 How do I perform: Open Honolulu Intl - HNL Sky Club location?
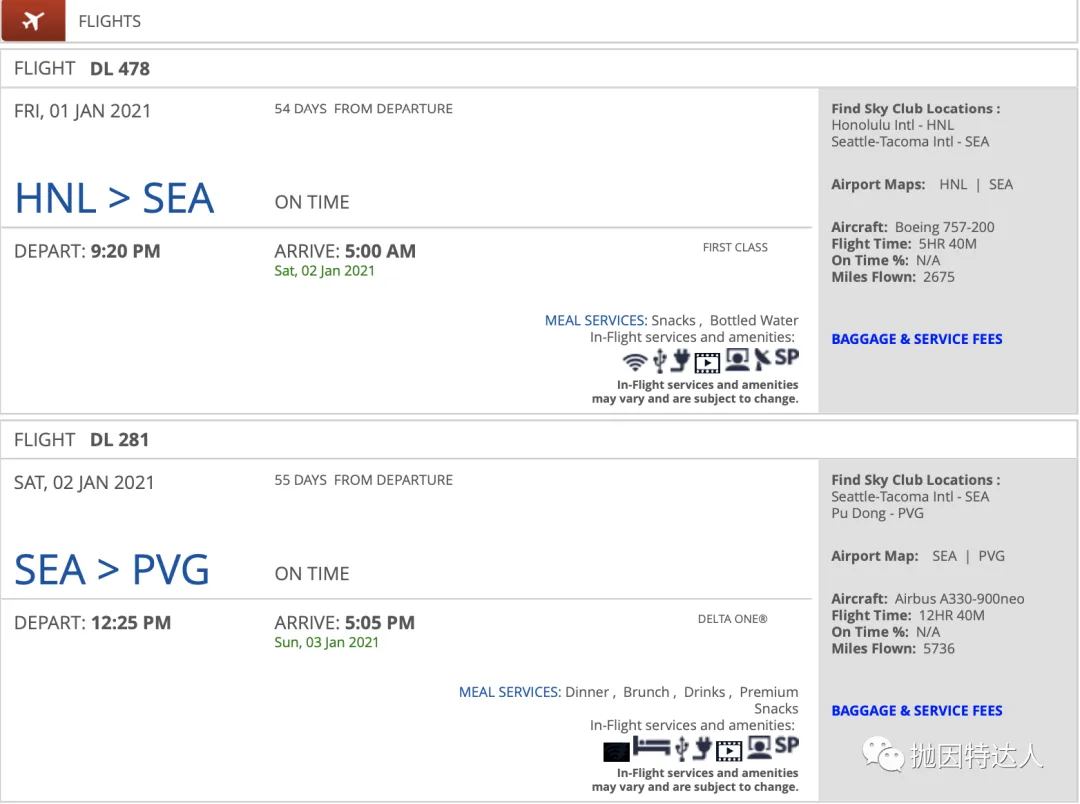click(893, 125)
